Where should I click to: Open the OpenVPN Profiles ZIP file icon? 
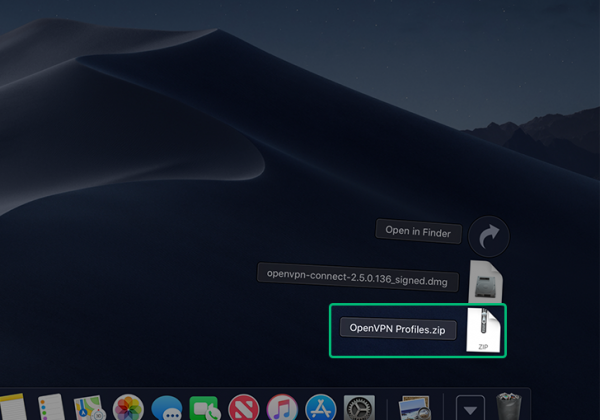483,330
